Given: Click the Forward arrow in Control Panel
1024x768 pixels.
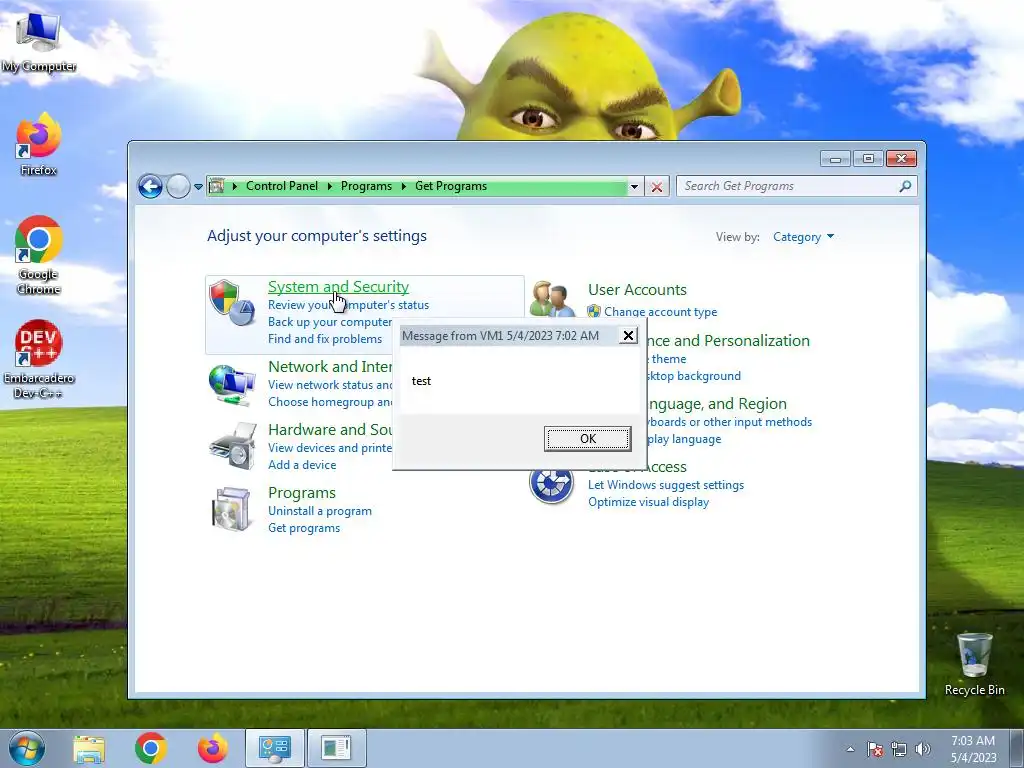Looking at the screenshot, I should point(178,187).
